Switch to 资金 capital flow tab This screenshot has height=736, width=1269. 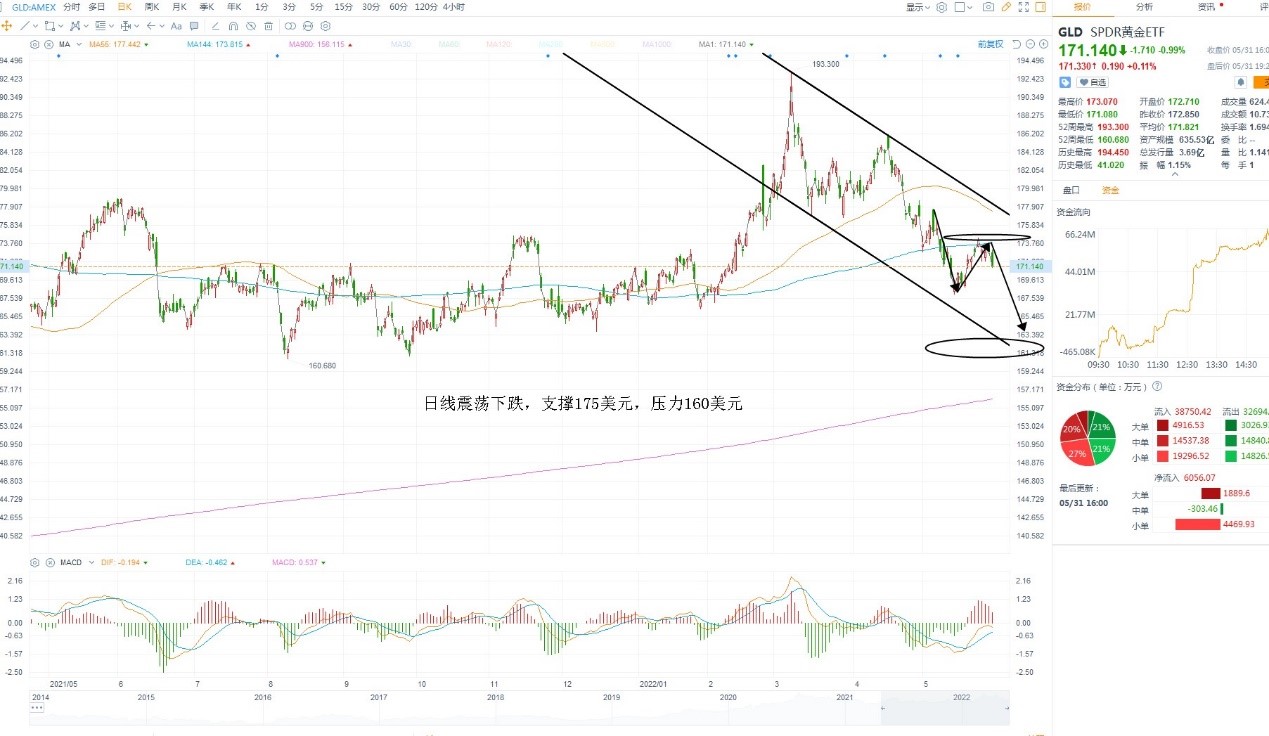pyautogui.click(x=1110, y=190)
